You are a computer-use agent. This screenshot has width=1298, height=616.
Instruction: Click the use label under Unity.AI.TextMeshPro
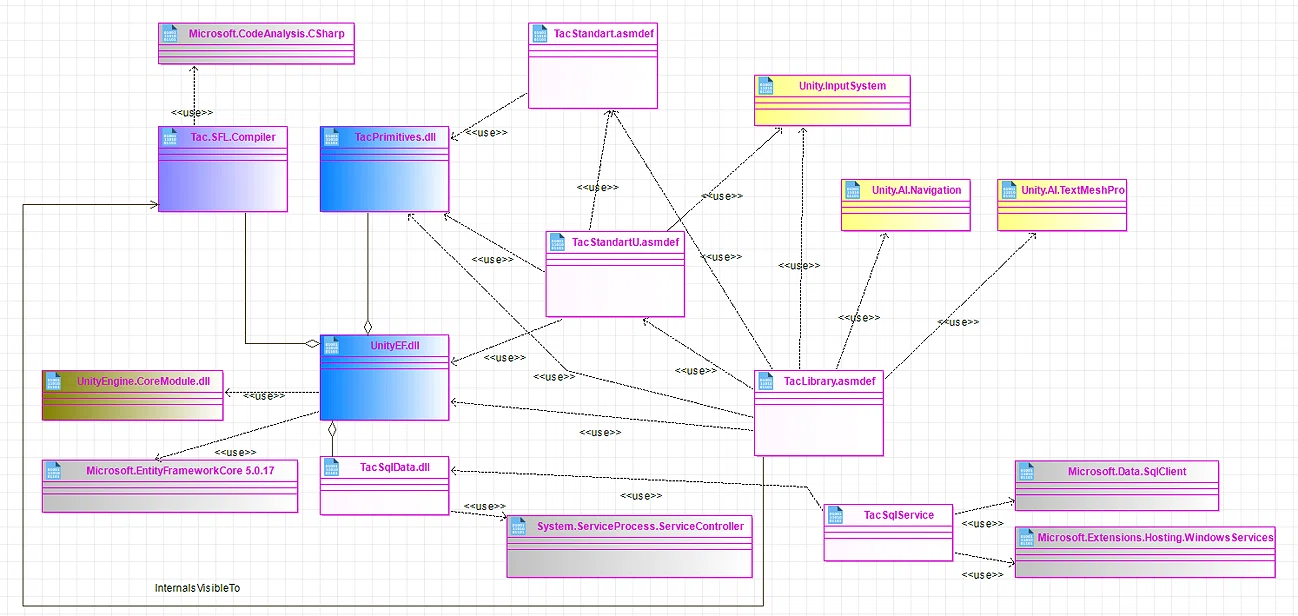tap(958, 322)
